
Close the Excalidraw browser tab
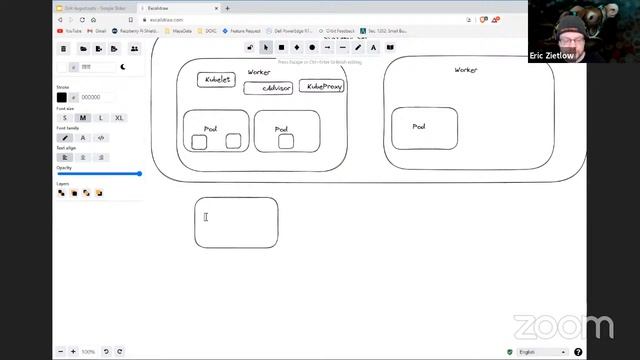pyautogui.click(x=216, y=8)
